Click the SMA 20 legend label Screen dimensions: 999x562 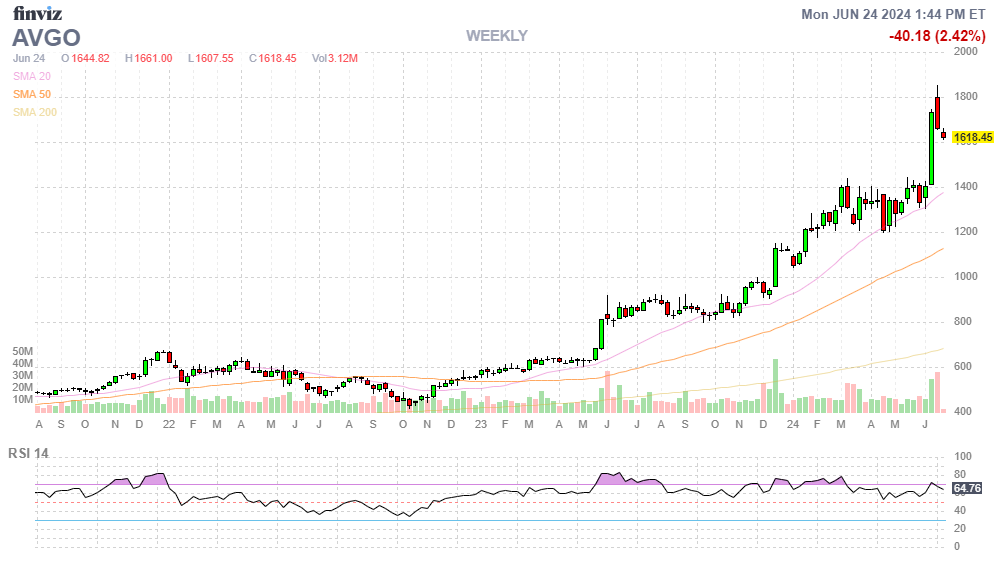(32, 76)
